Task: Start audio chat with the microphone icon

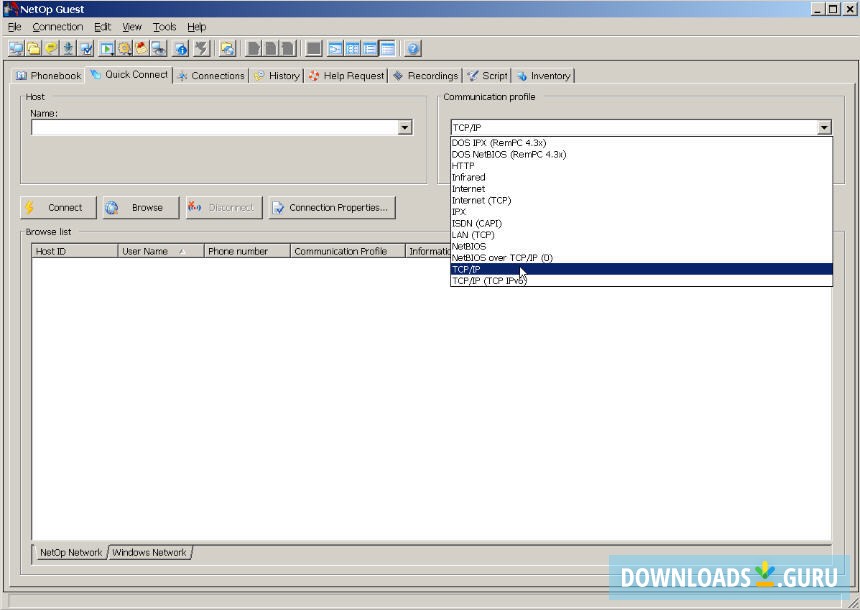Action: click(69, 49)
